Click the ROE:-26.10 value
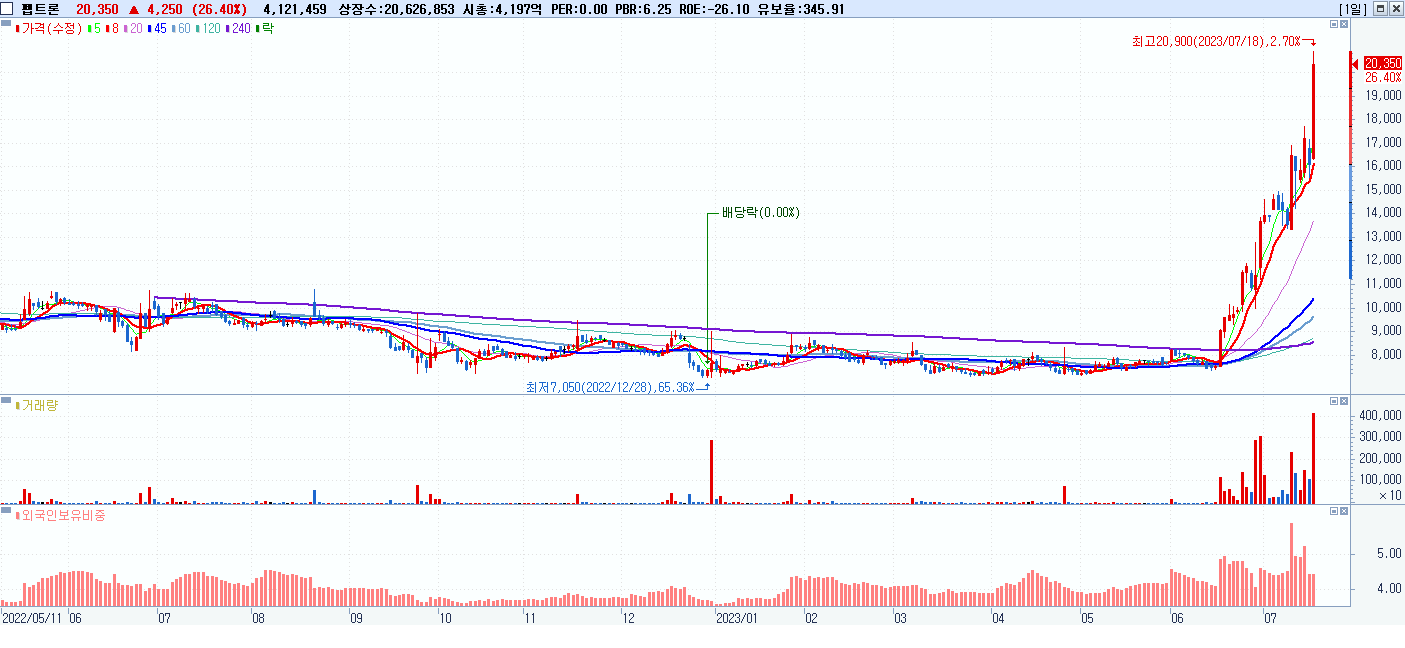 [x=715, y=8]
